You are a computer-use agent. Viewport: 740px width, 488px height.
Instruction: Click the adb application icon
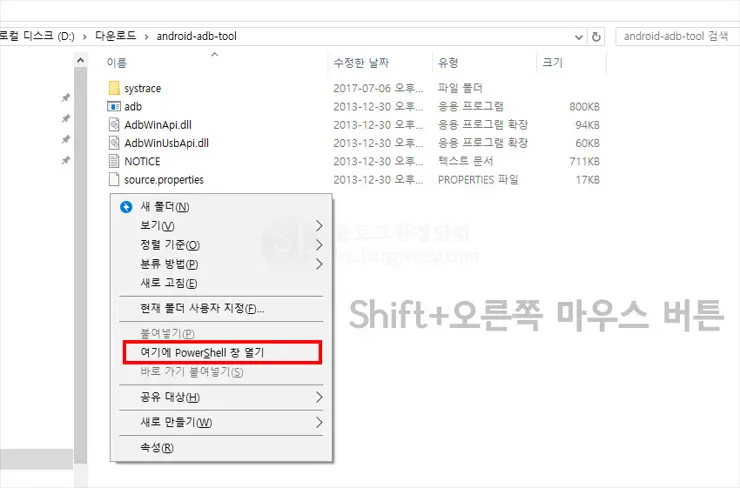point(114,106)
